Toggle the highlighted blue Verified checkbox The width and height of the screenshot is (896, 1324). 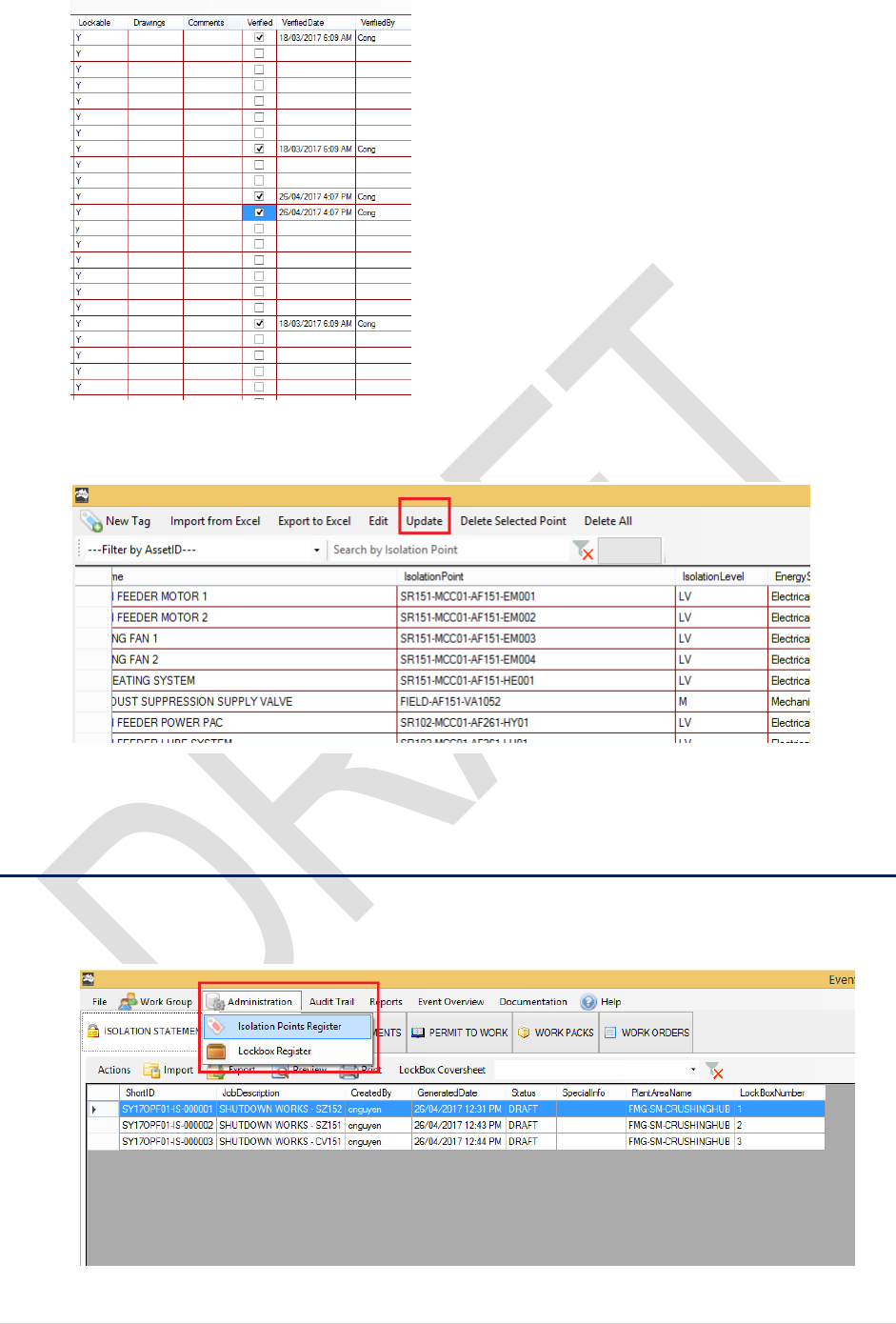click(259, 212)
